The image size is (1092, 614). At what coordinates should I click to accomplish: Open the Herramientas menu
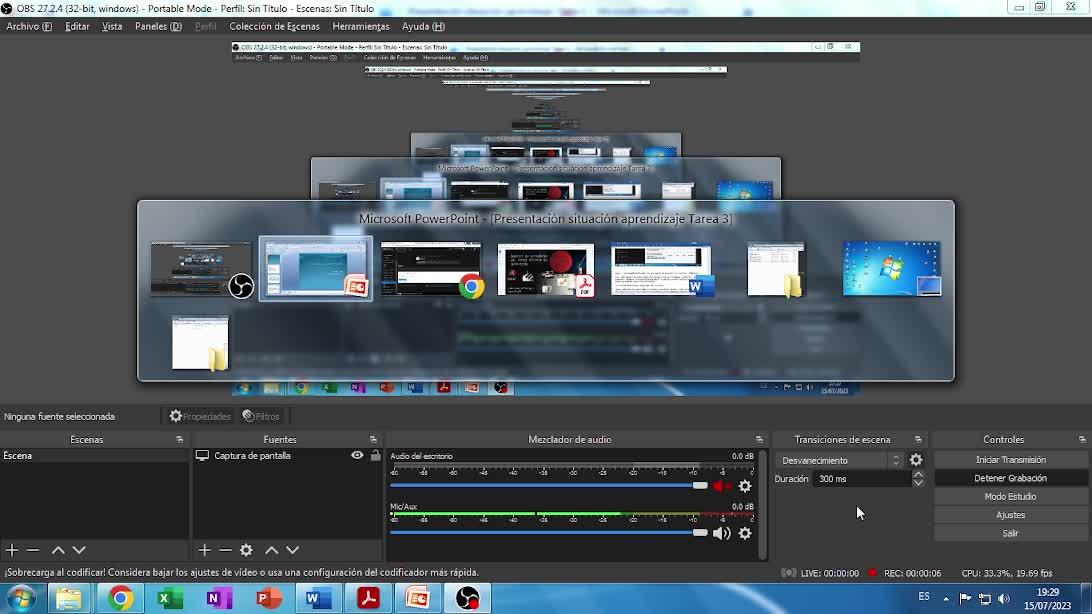(x=360, y=26)
